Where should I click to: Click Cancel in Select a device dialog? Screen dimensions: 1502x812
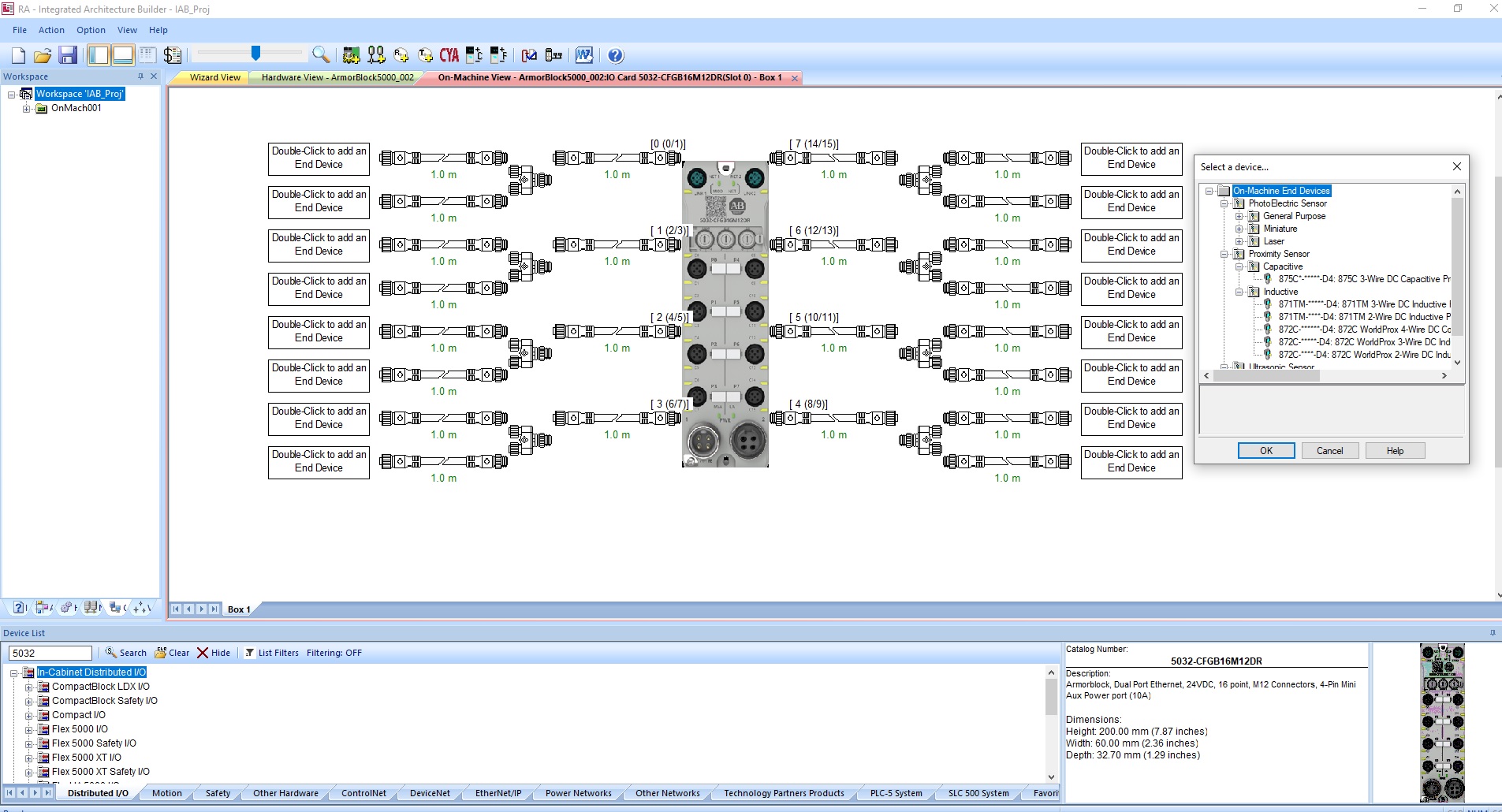pyautogui.click(x=1329, y=451)
